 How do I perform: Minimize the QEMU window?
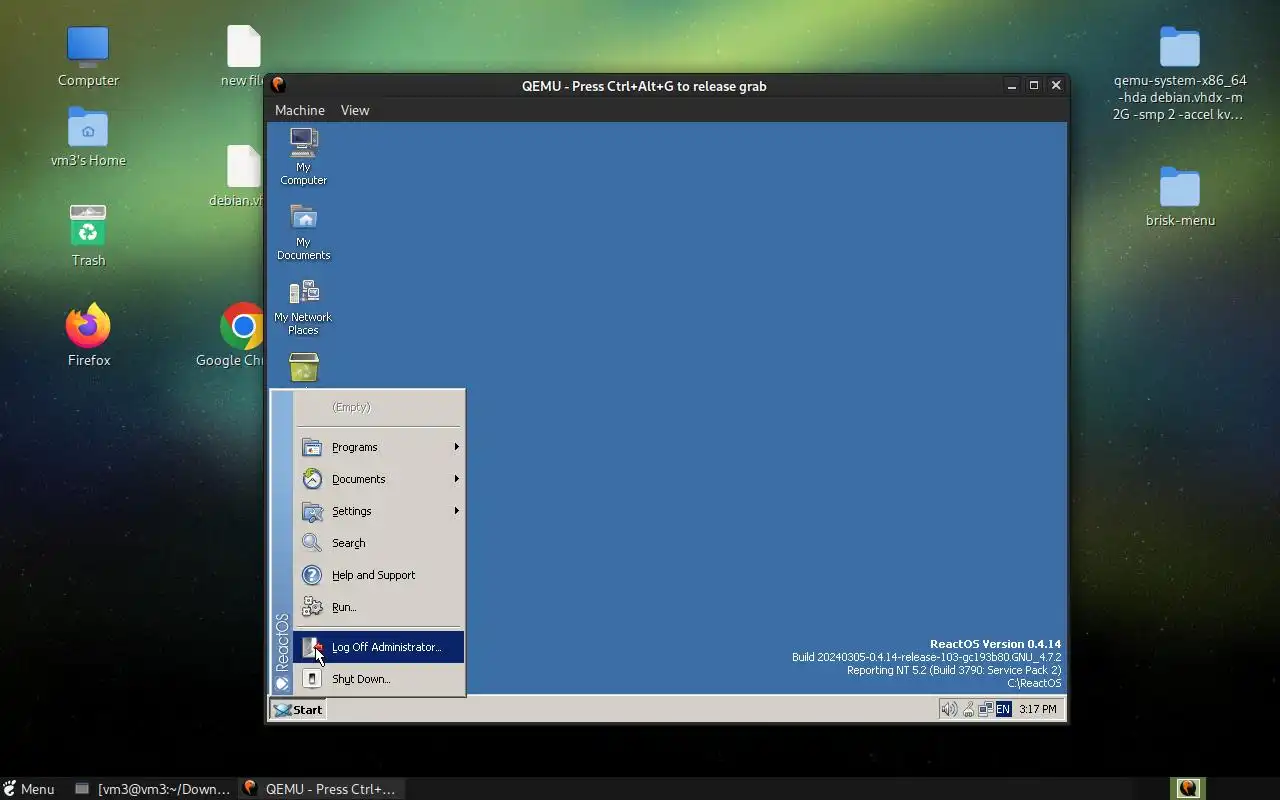tap(1012, 86)
